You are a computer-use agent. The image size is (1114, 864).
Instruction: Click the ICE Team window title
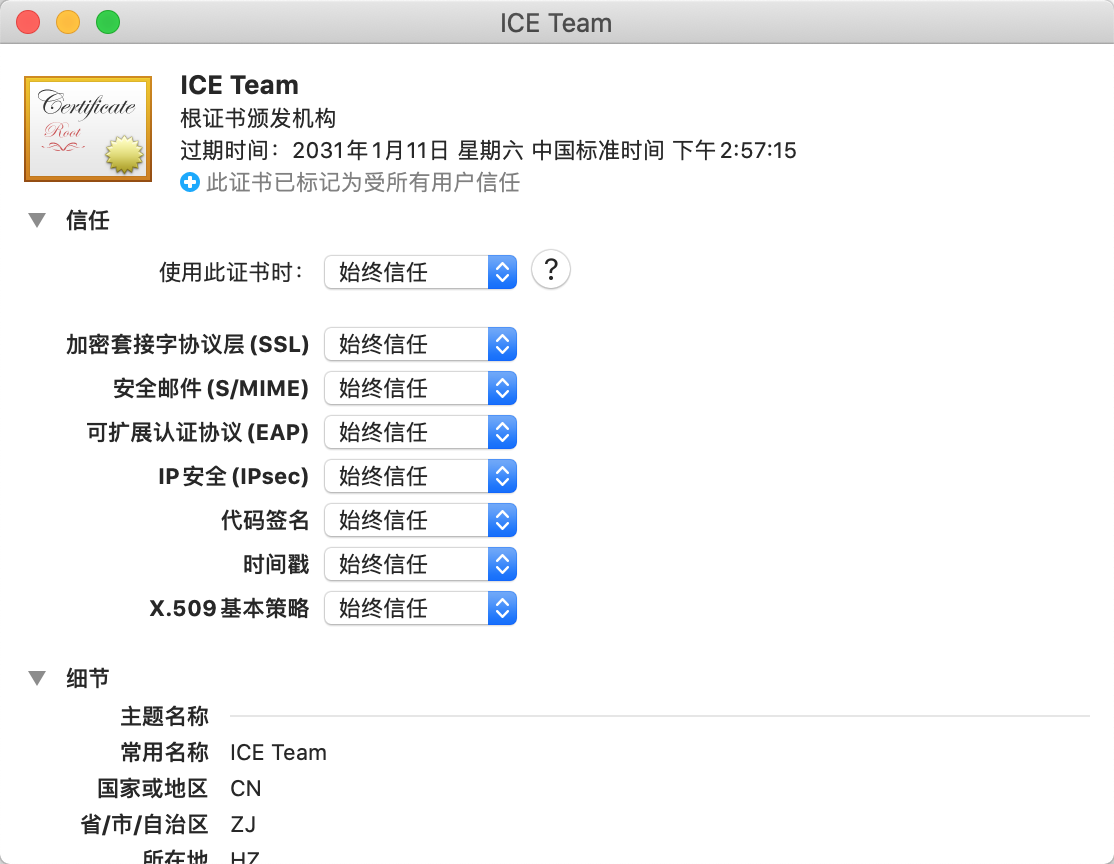click(556, 22)
